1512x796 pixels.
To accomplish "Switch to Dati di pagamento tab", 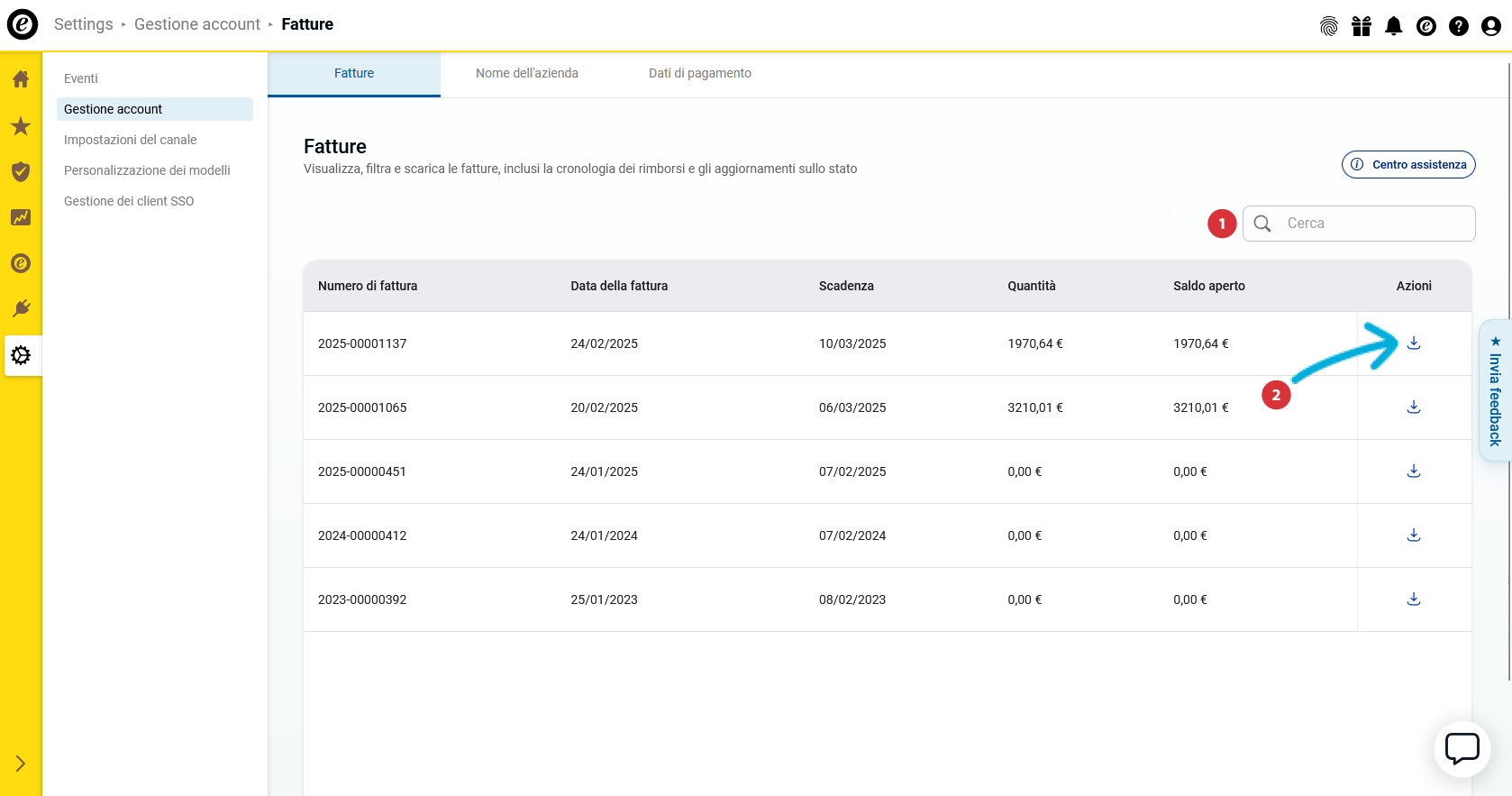I will [x=699, y=73].
